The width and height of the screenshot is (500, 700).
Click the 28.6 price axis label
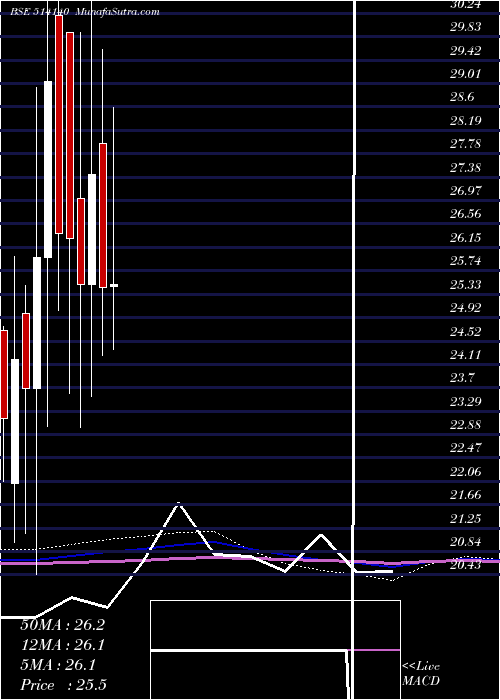click(x=462, y=97)
